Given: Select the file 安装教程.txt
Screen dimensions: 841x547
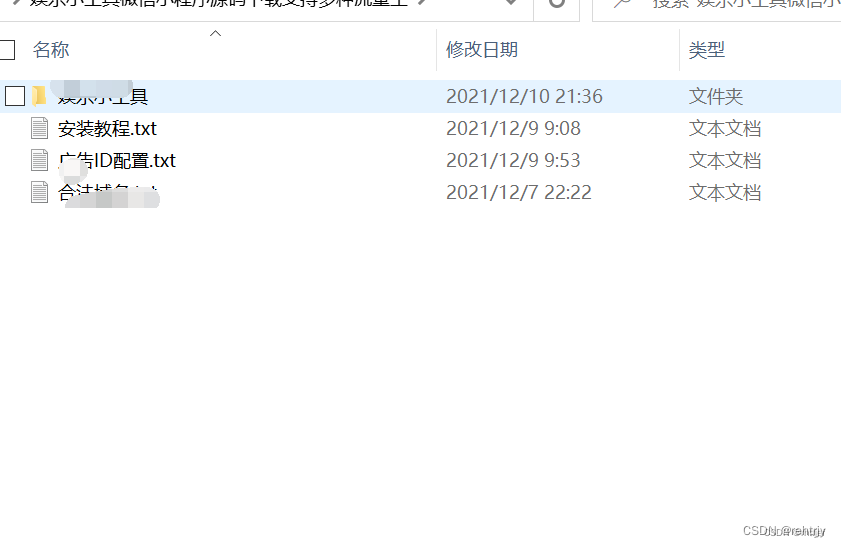Looking at the screenshot, I should 107,129.
